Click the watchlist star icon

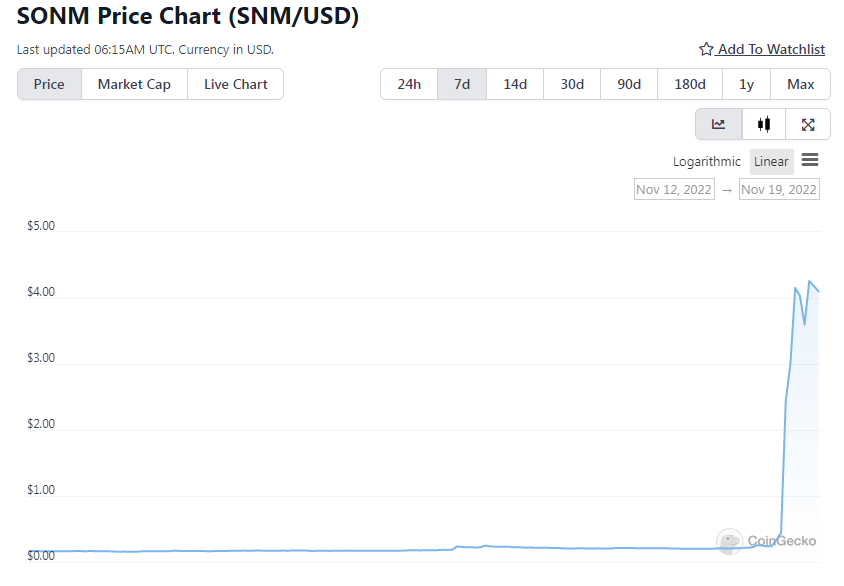click(706, 50)
